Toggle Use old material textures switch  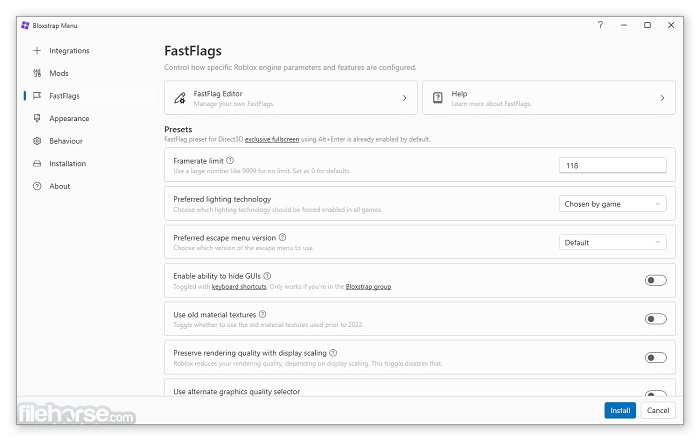[655, 319]
